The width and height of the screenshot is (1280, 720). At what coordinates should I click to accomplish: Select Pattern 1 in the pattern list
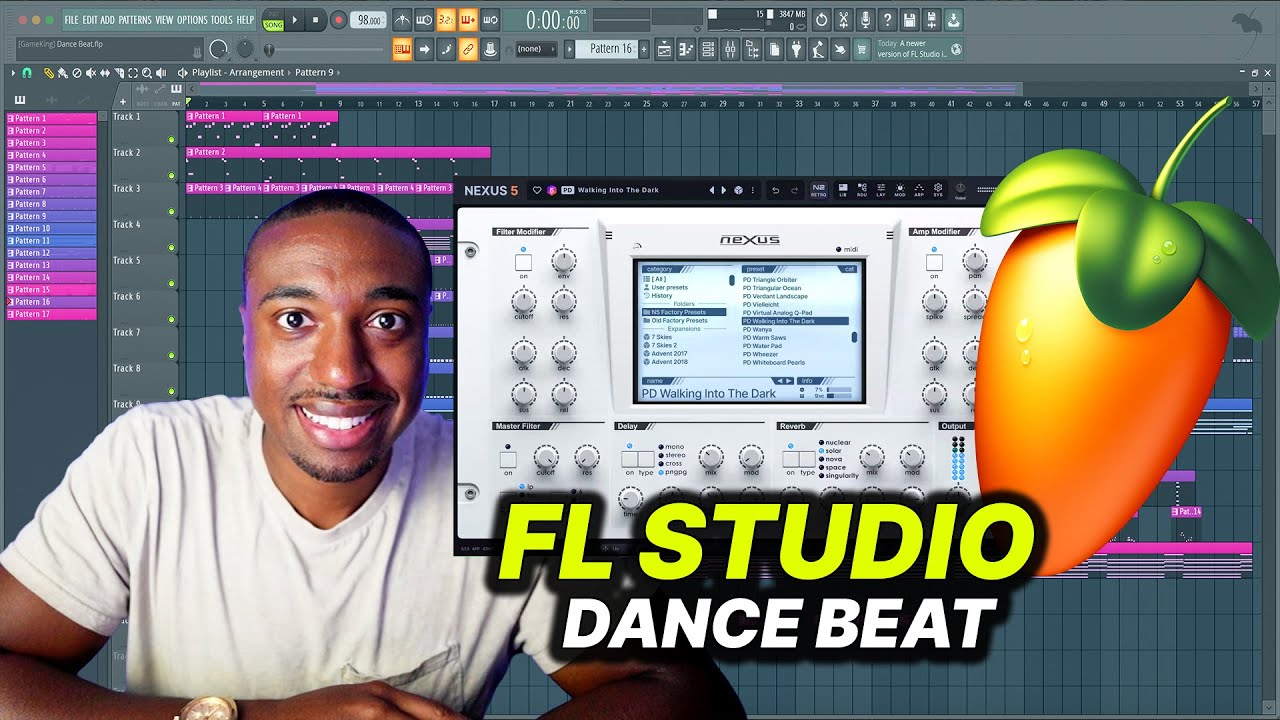[51, 118]
